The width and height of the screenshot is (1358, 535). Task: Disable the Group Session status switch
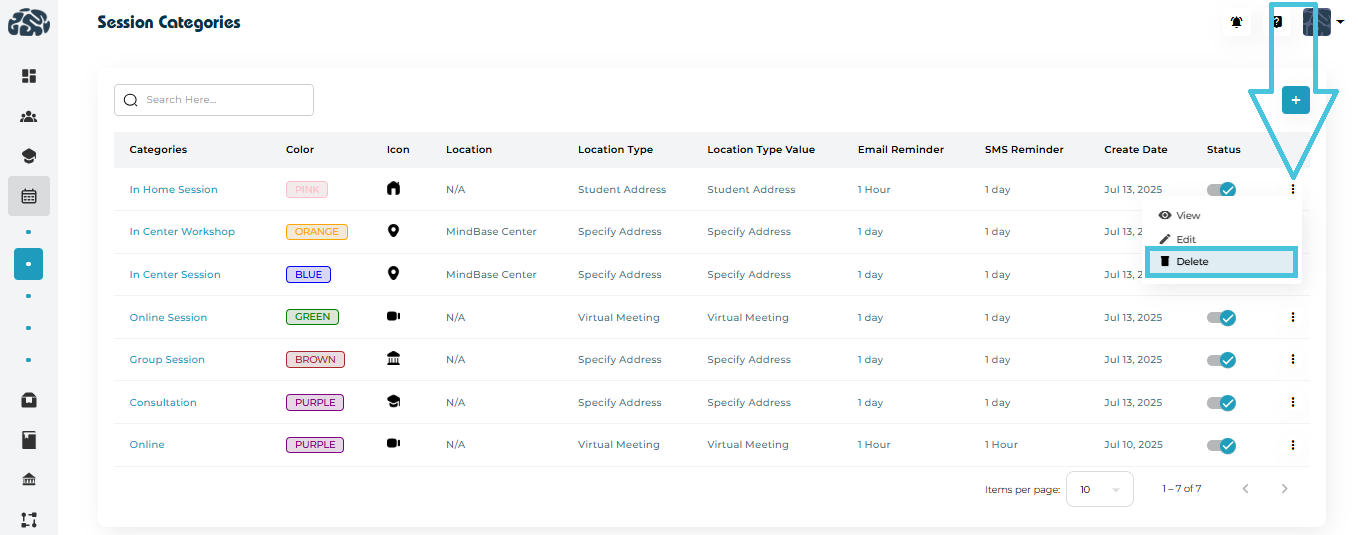pos(1221,360)
